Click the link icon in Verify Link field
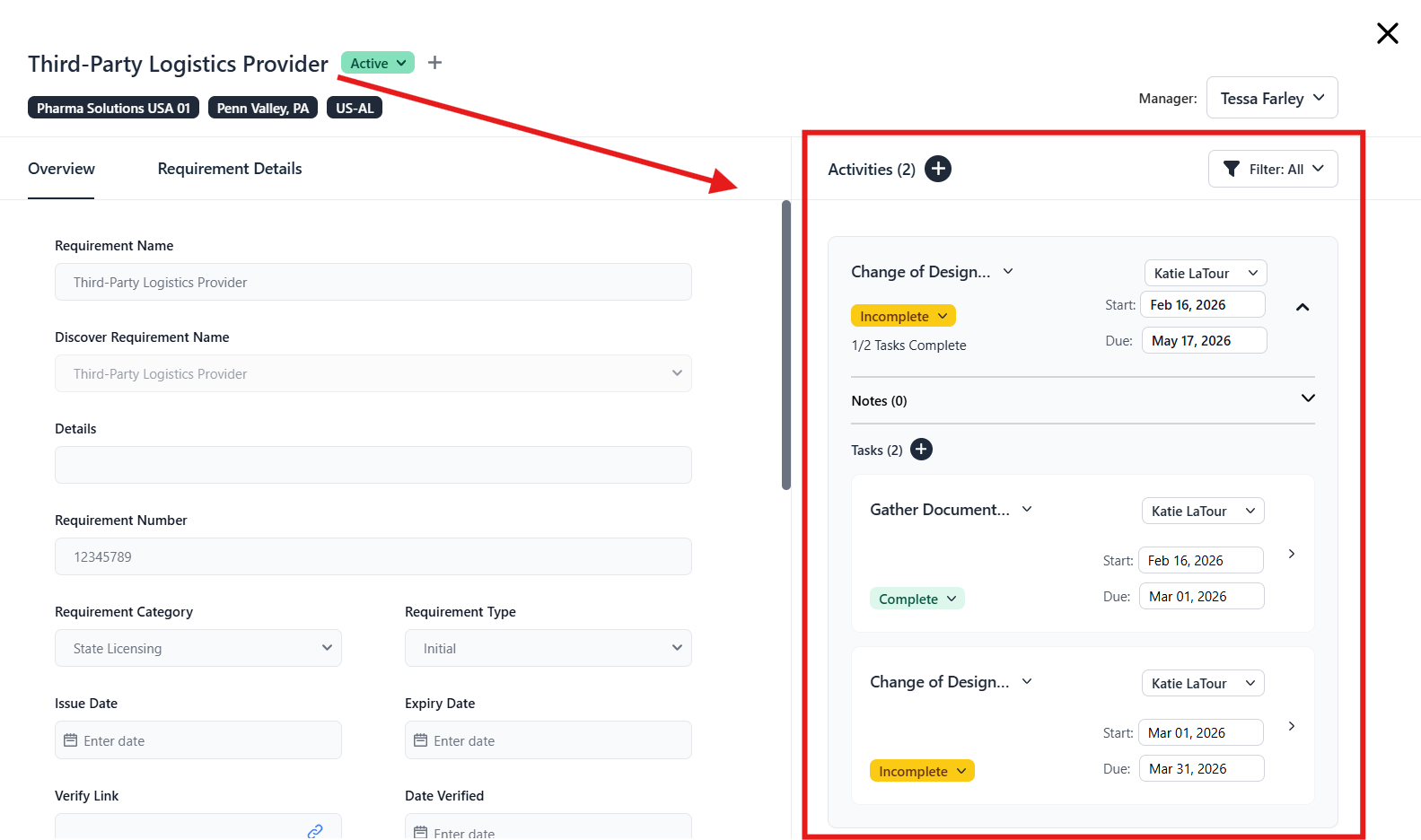Screen dimensions: 1421x840 coord(315,831)
